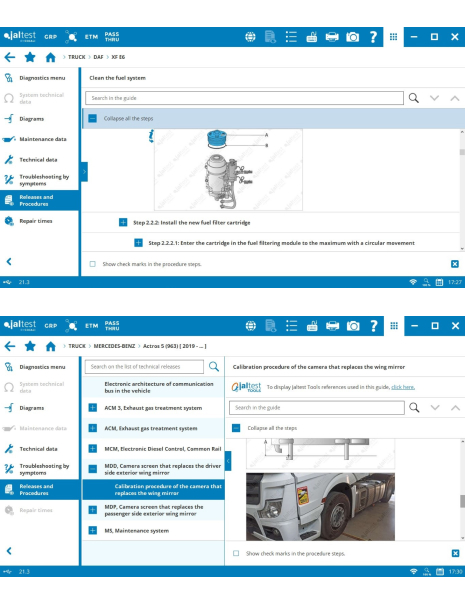Click magnifier next to technical releases search
The image size is (465, 604).
point(214,366)
